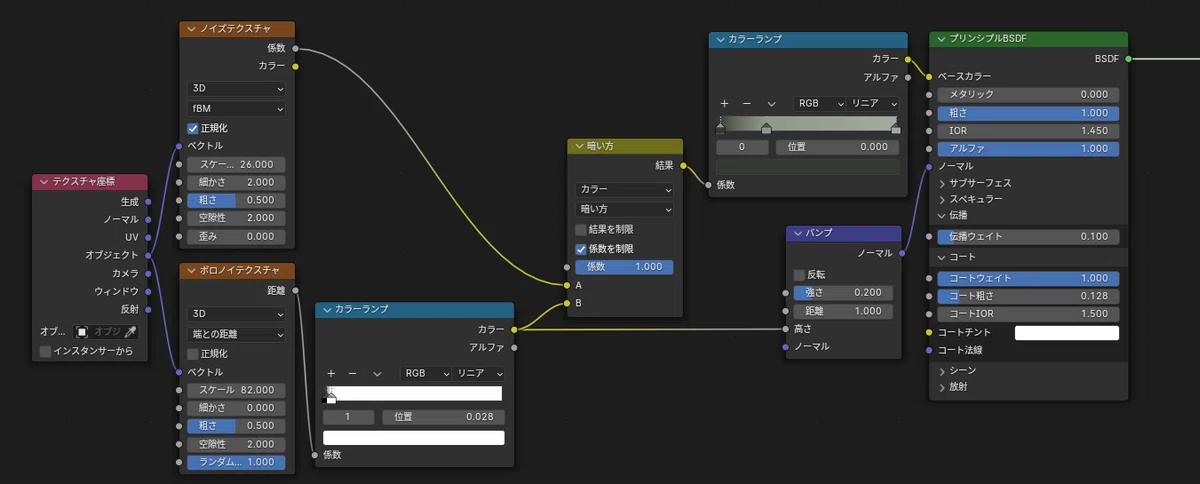1200x484 pixels.
Task: Collapse the 暗い方 mix node header chevron
Action: [579, 146]
